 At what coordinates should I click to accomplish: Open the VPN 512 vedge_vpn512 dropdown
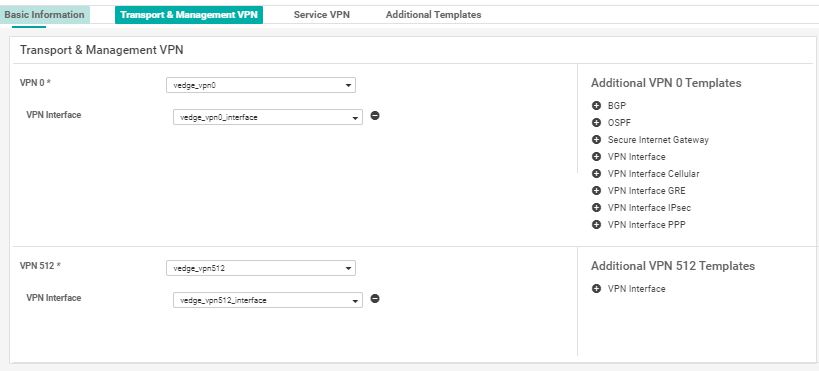click(261, 268)
